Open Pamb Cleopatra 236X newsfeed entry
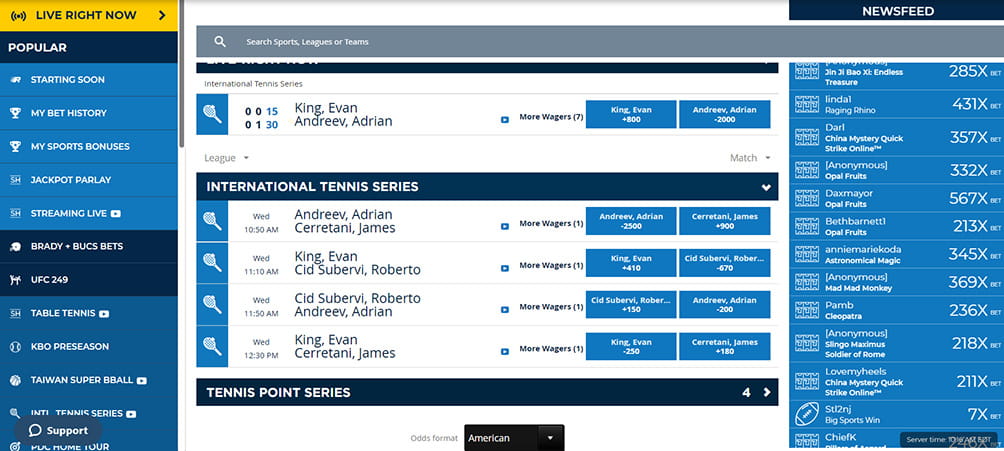The height and width of the screenshot is (451, 1004). [896, 310]
